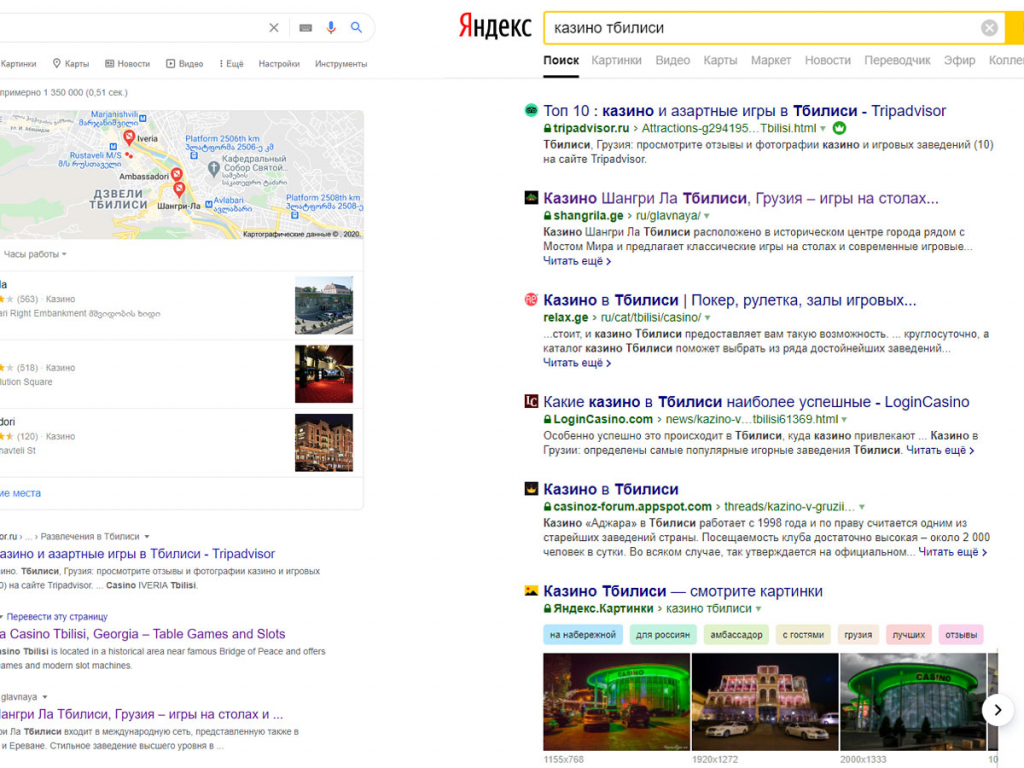The height and width of the screenshot is (768, 1024).
Task: Click the Yandex logo
Action: (495, 27)
